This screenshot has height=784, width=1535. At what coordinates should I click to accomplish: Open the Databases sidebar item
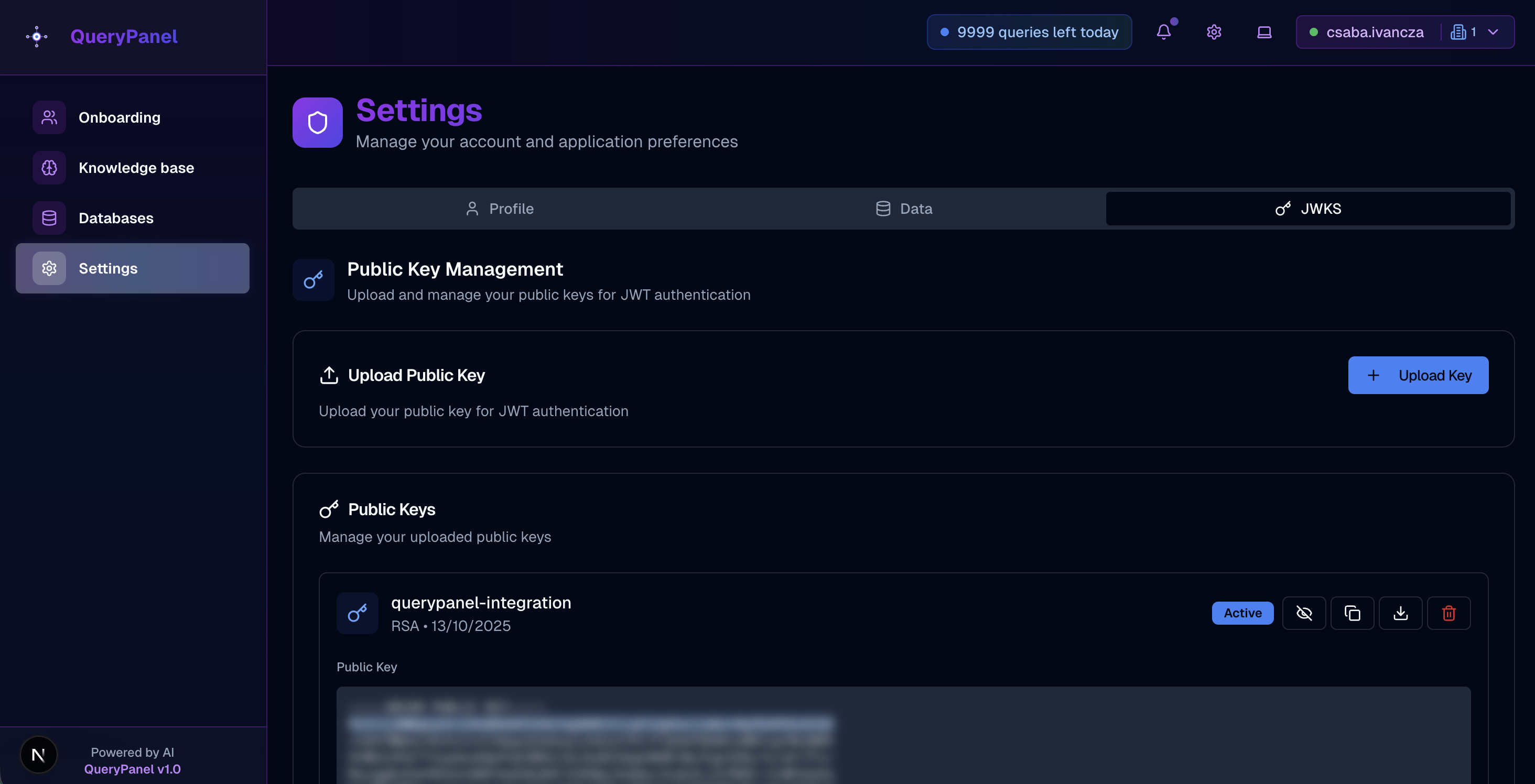pyautogui.click(x=116, y=218)
